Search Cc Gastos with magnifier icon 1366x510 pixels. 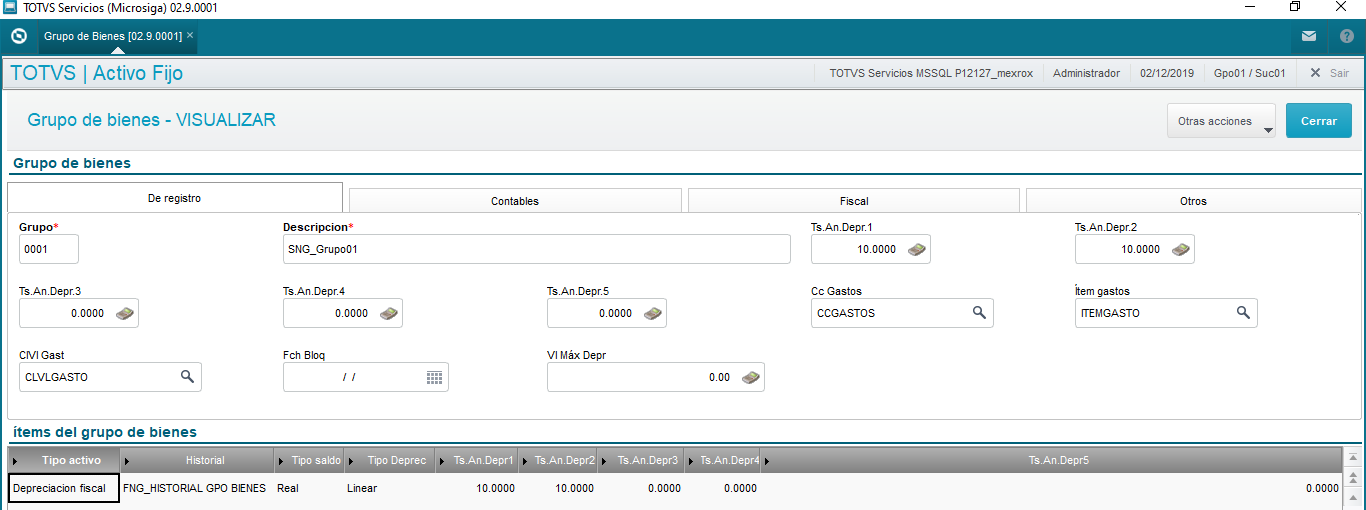[980, 313]
